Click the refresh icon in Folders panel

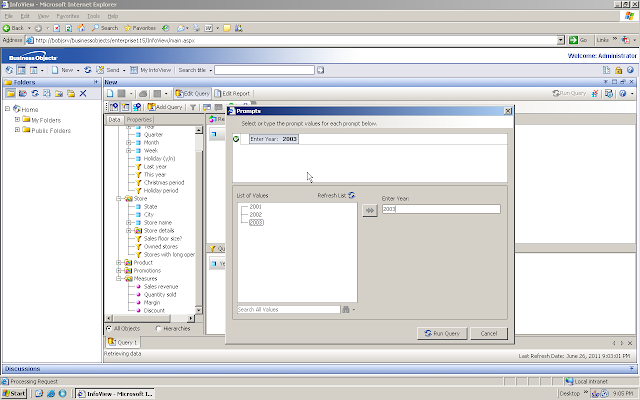click(x=35, y=93)
